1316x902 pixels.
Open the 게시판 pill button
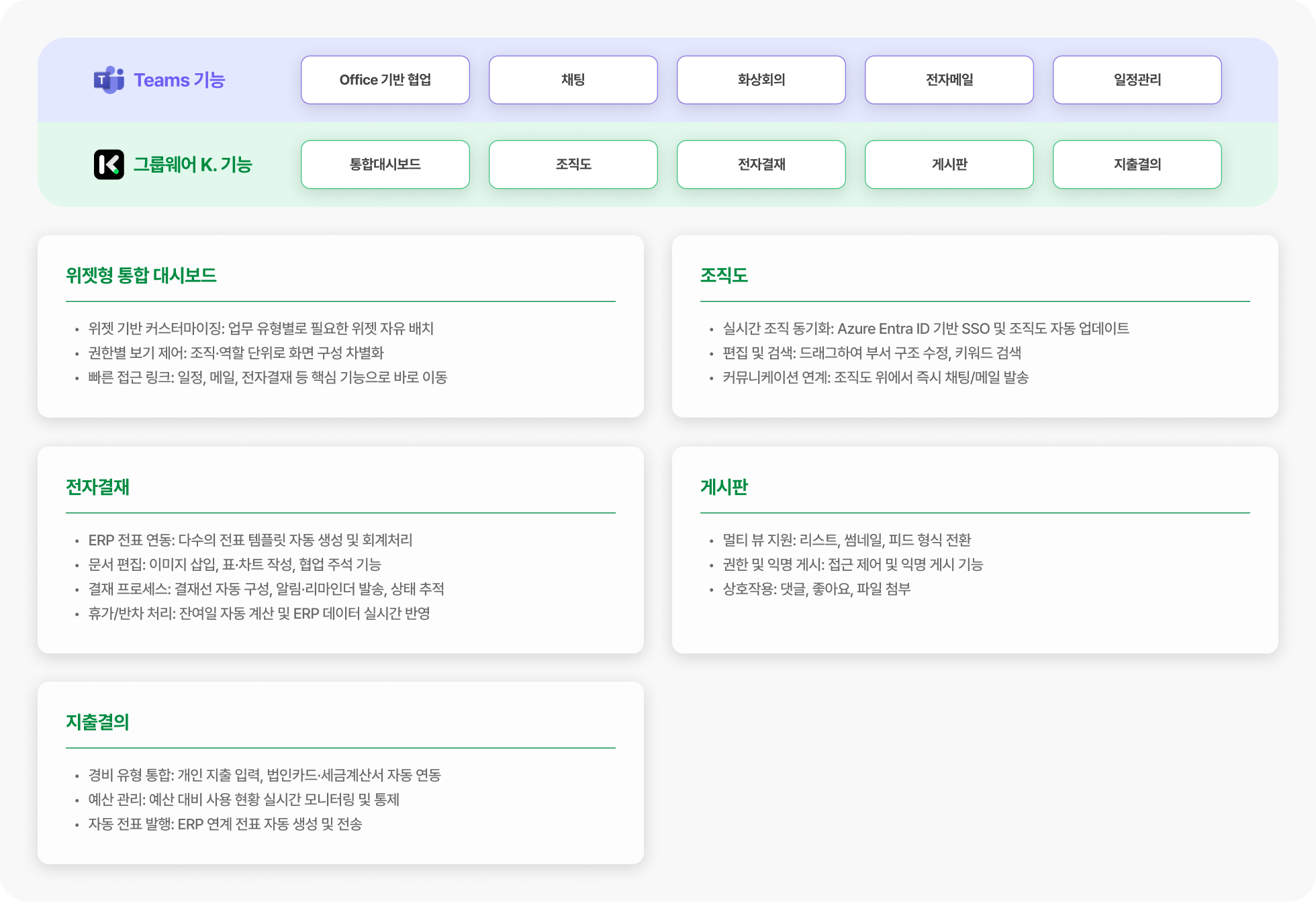949,165
